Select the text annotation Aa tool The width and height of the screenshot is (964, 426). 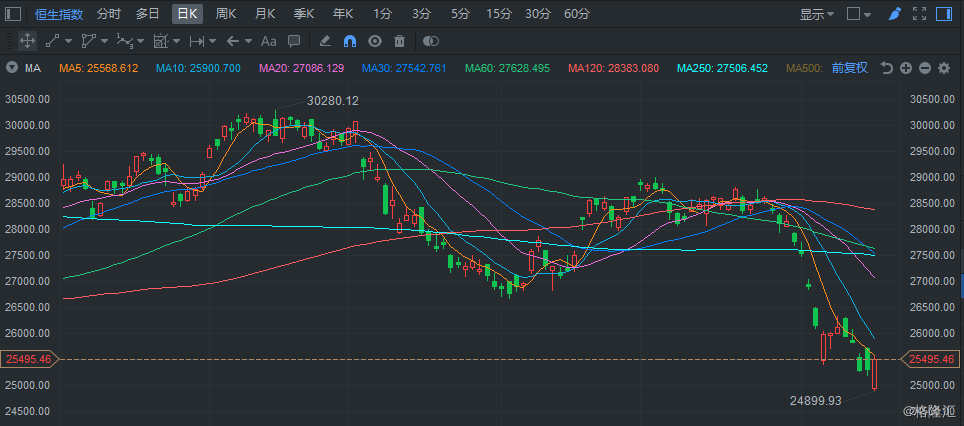[269, 41]
